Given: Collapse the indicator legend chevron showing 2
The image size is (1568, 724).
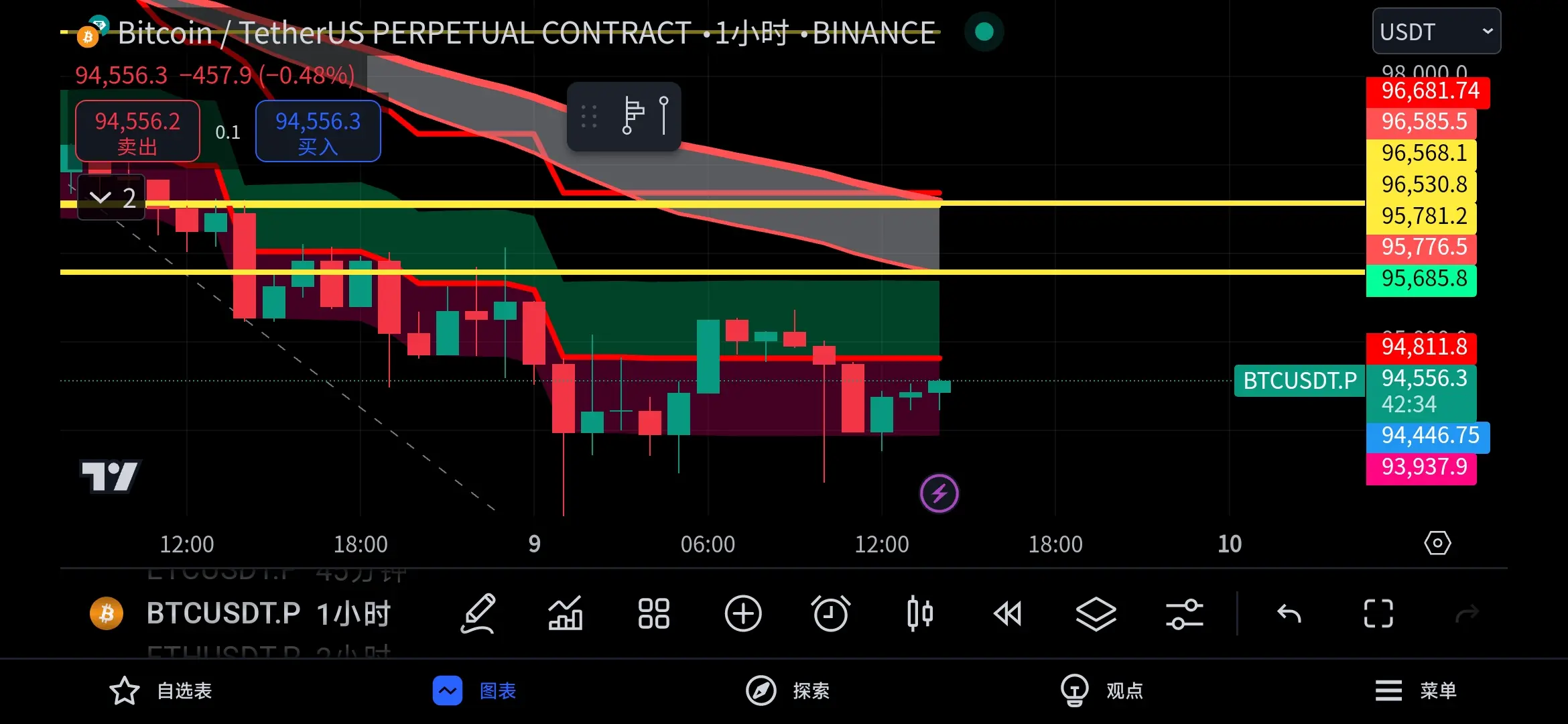Looking at the screenshot, I should pyautogui.click(x=111, y=198).
